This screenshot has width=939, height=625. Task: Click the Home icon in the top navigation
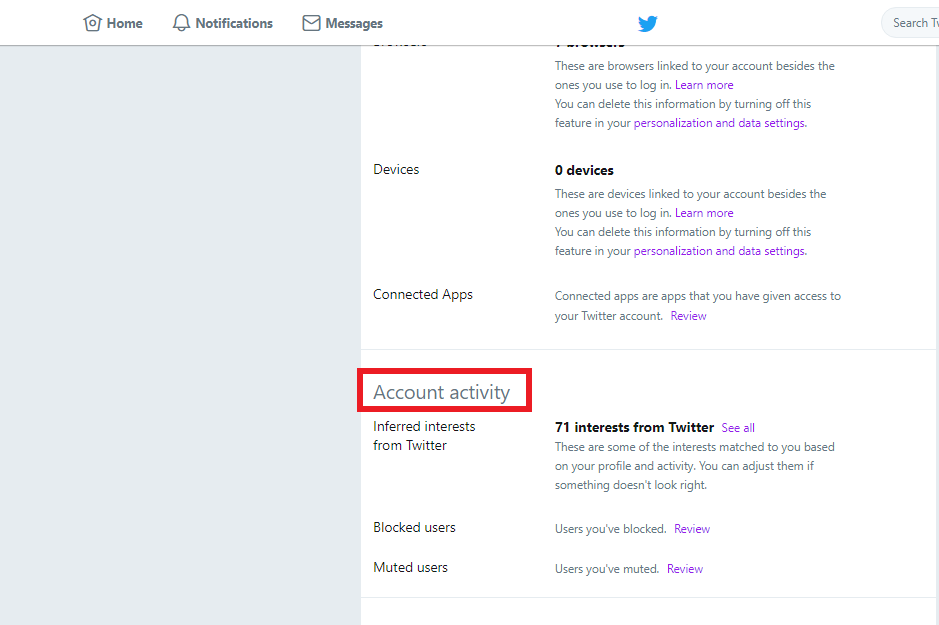[x=94, y=22]
